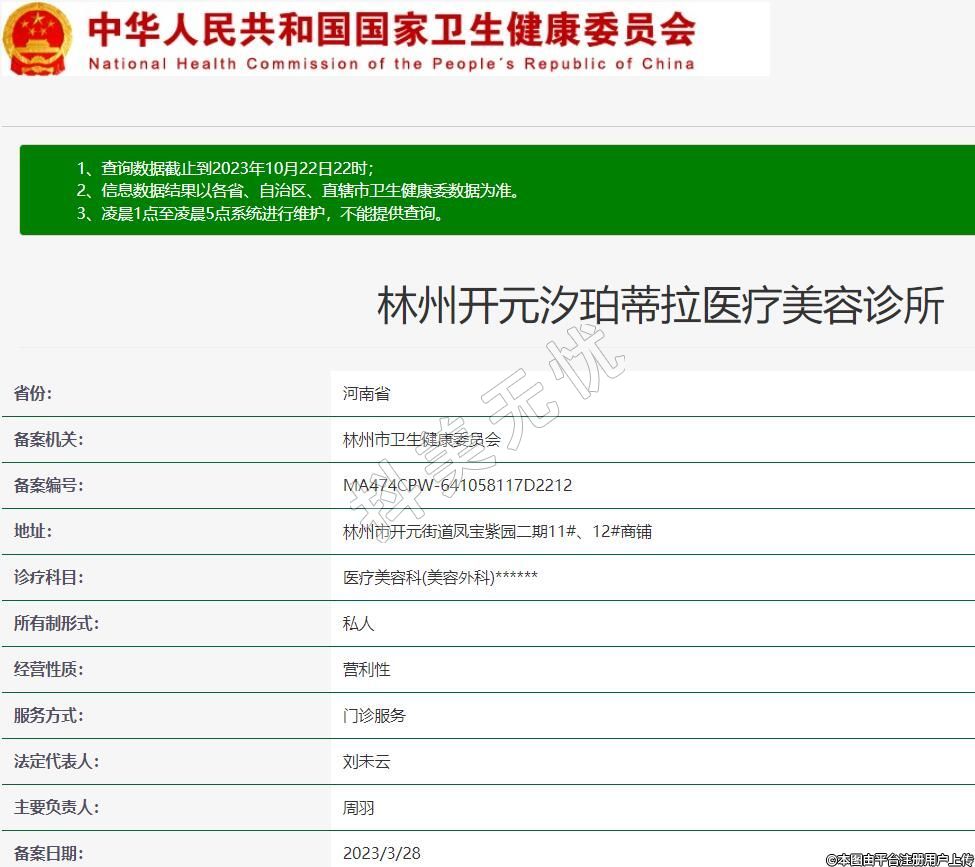Click the 主要负责人 name 周羽
The image size is (975, 867).
pos(358,808)
